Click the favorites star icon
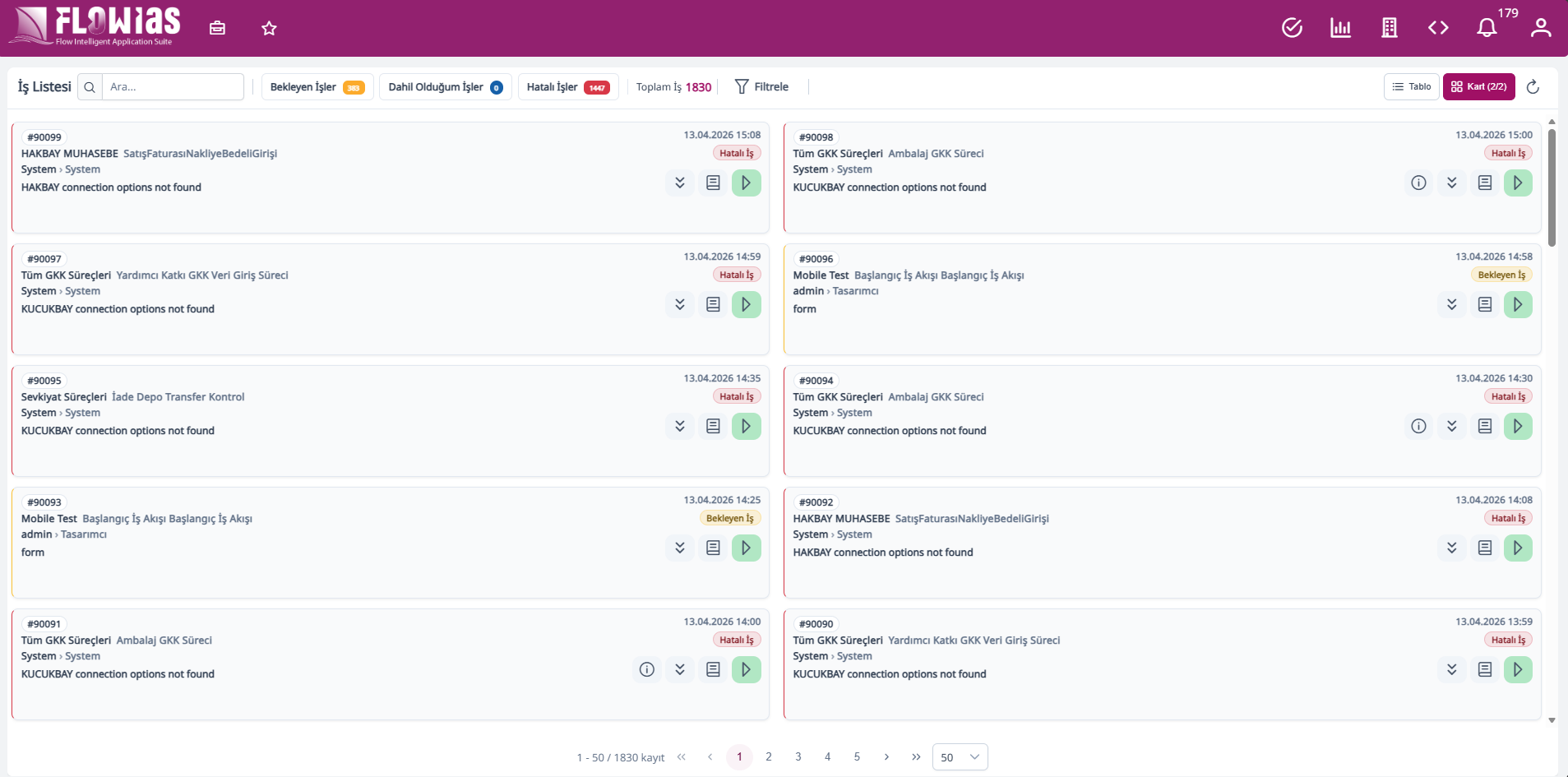This screenshot has width=1568, height=777. pos(269,28)
